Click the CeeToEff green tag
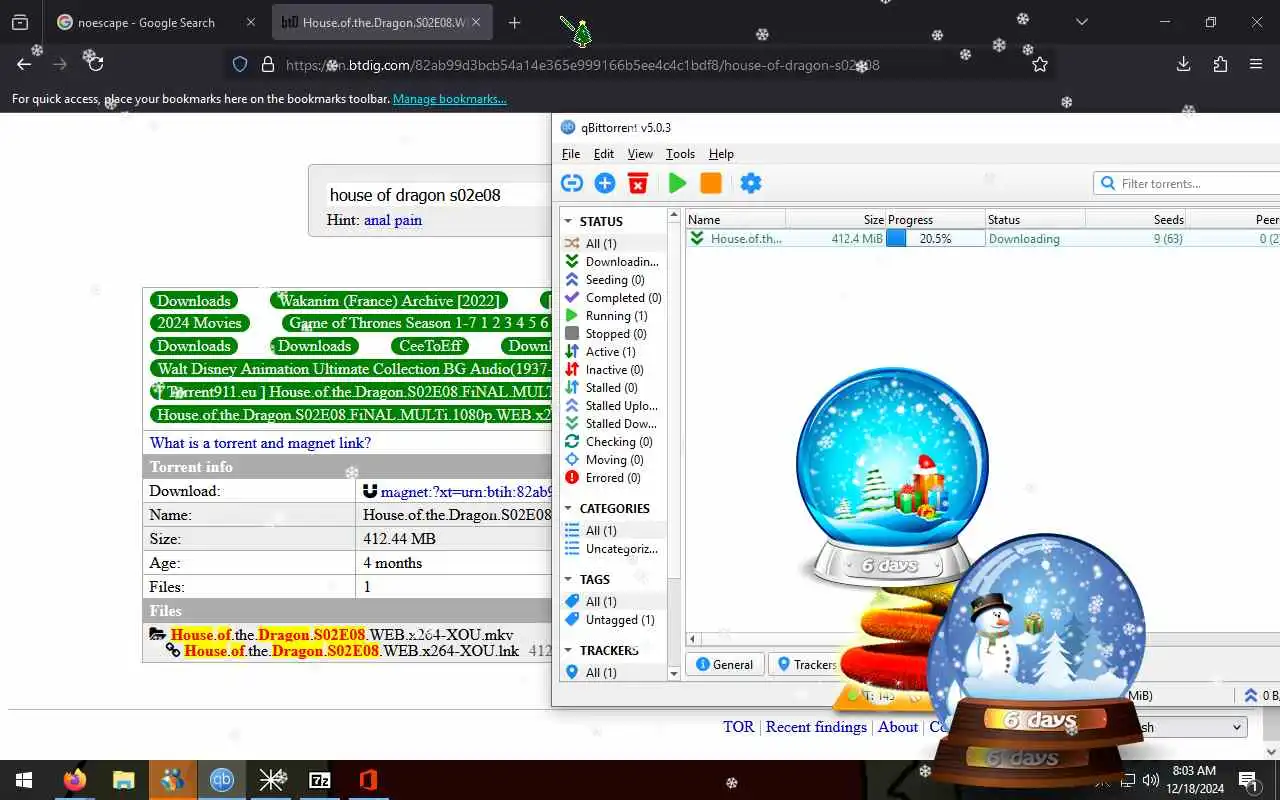Viewport: 1280px width, 800px height. (431, 346)
